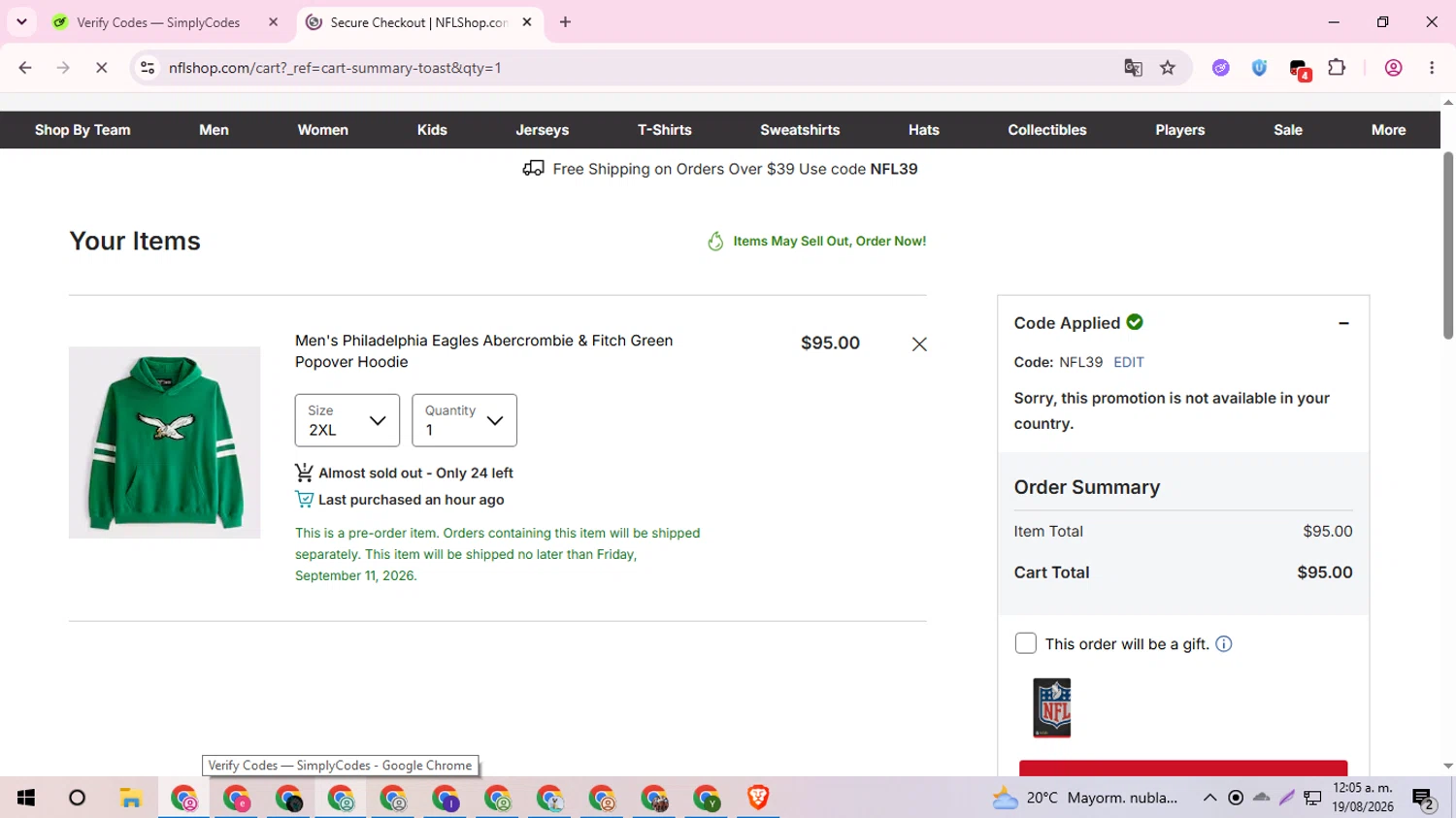Click 'Almost sold out - Only 24 left' text

(x=416, y=474)
